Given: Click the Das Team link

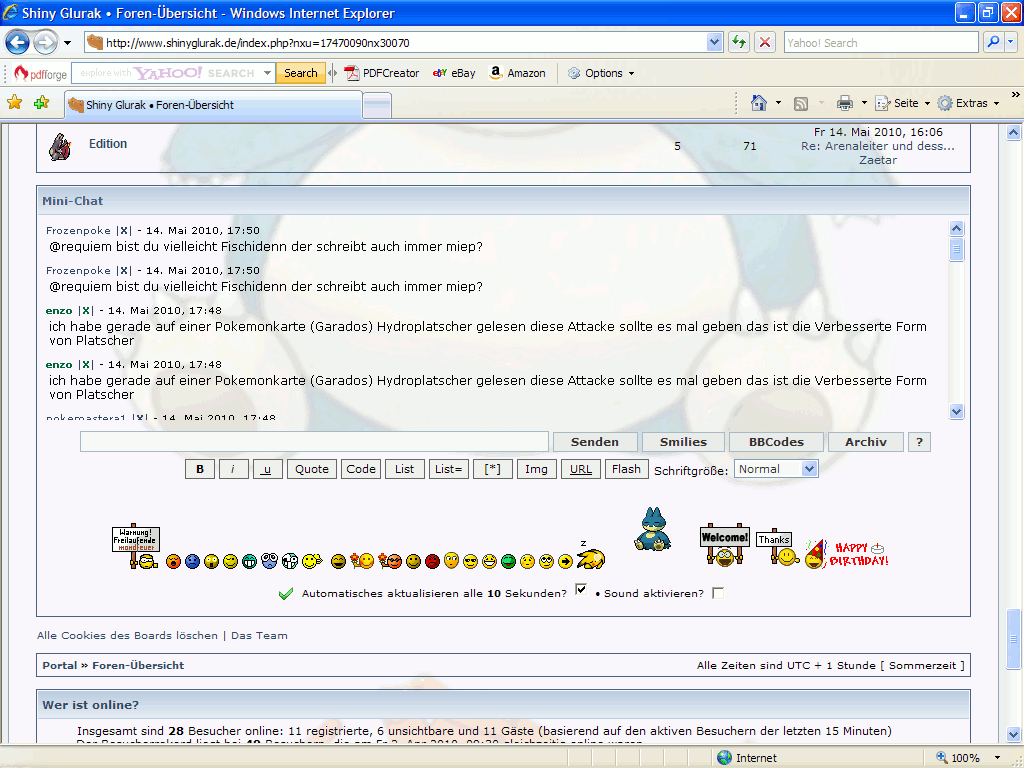Looking at the screenshot, I should point(259,635).
